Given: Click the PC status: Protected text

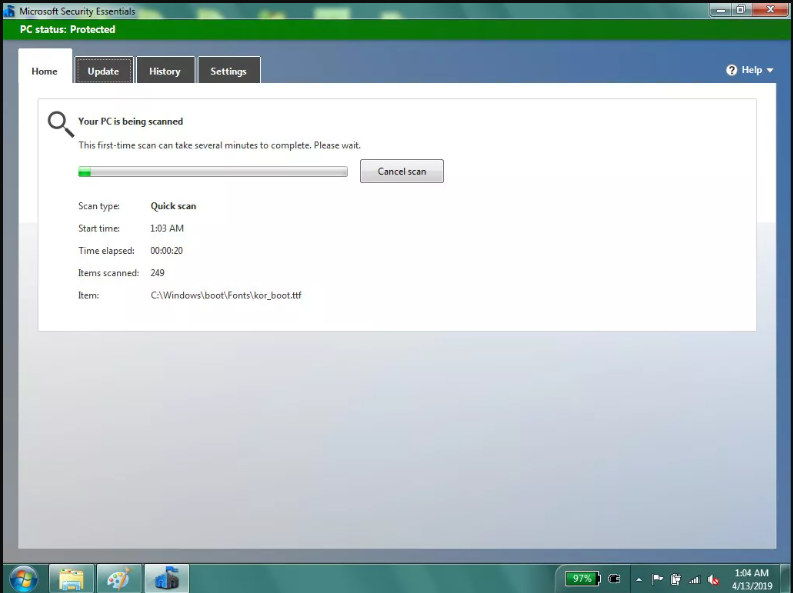Looking at the screenshot, I should (x=67, y=29).
